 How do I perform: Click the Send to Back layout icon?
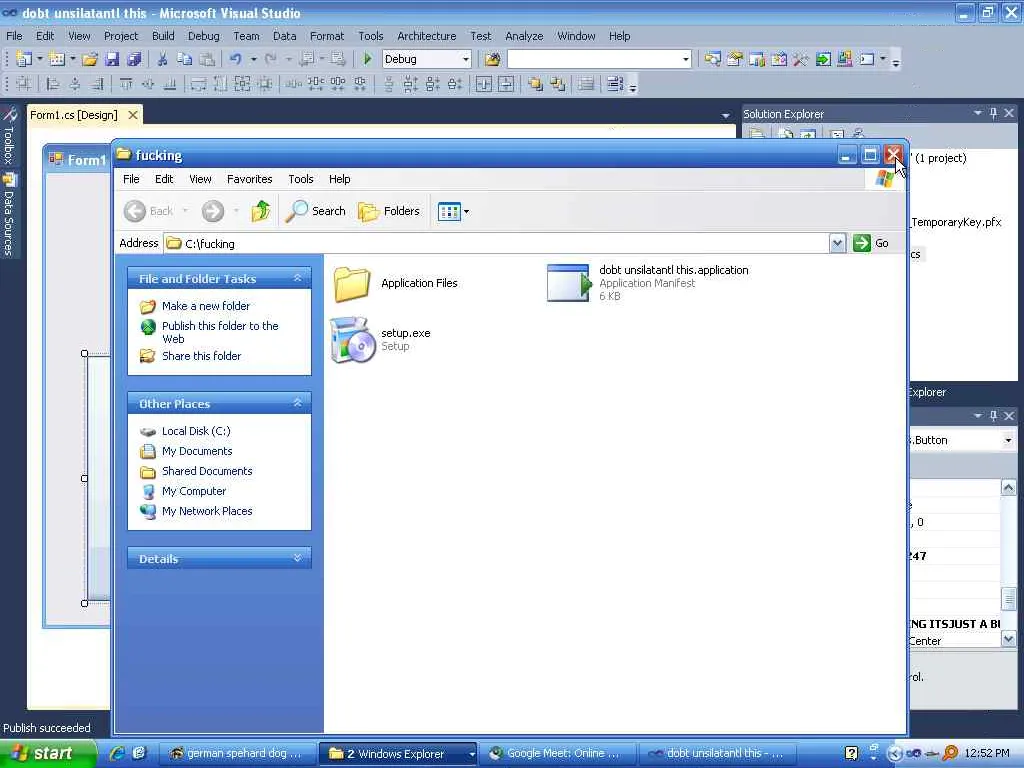click(558, 84)
